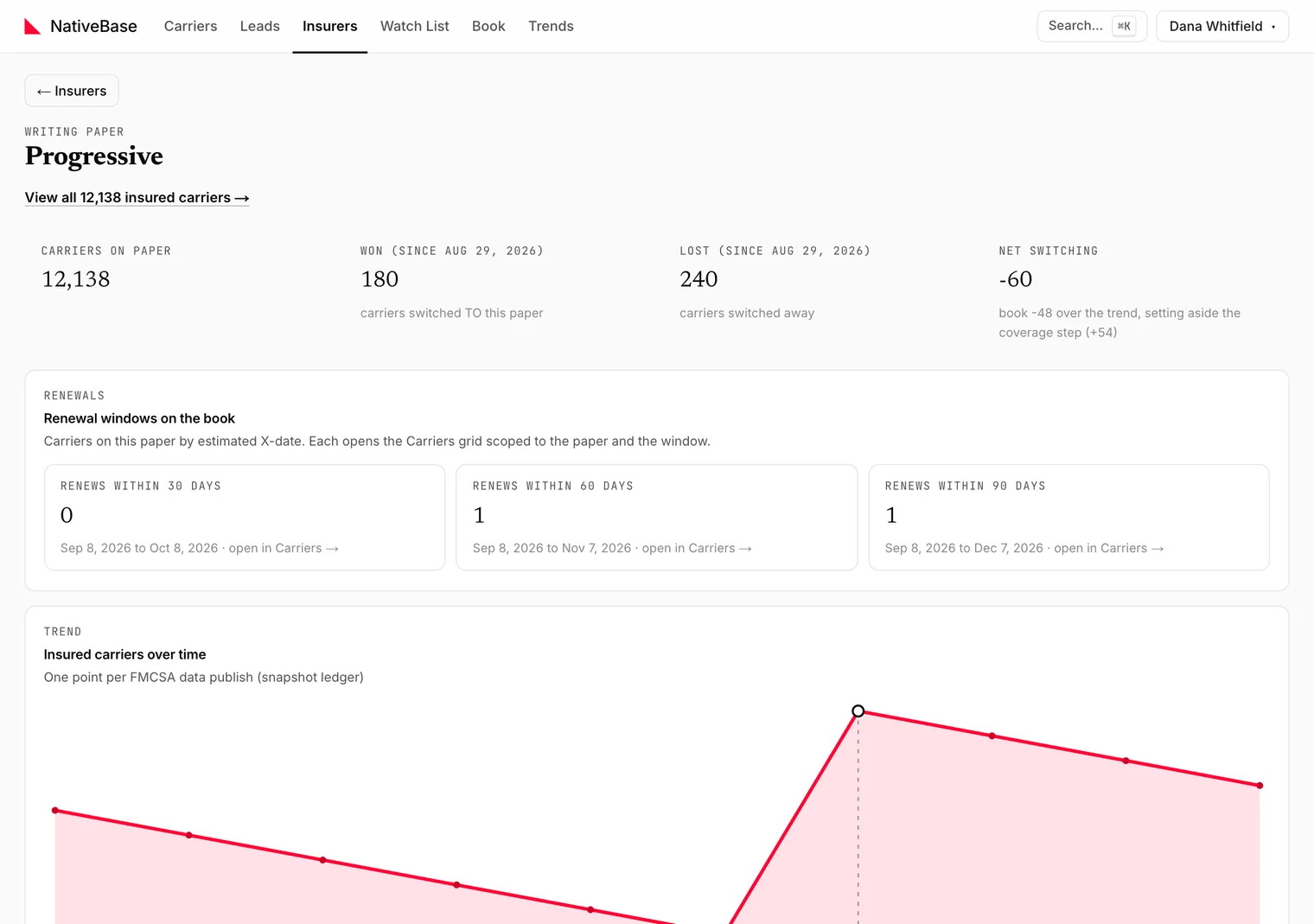Screen dimensions: 1314x924
Task: Switch to the Book tab
Action: 488,26
